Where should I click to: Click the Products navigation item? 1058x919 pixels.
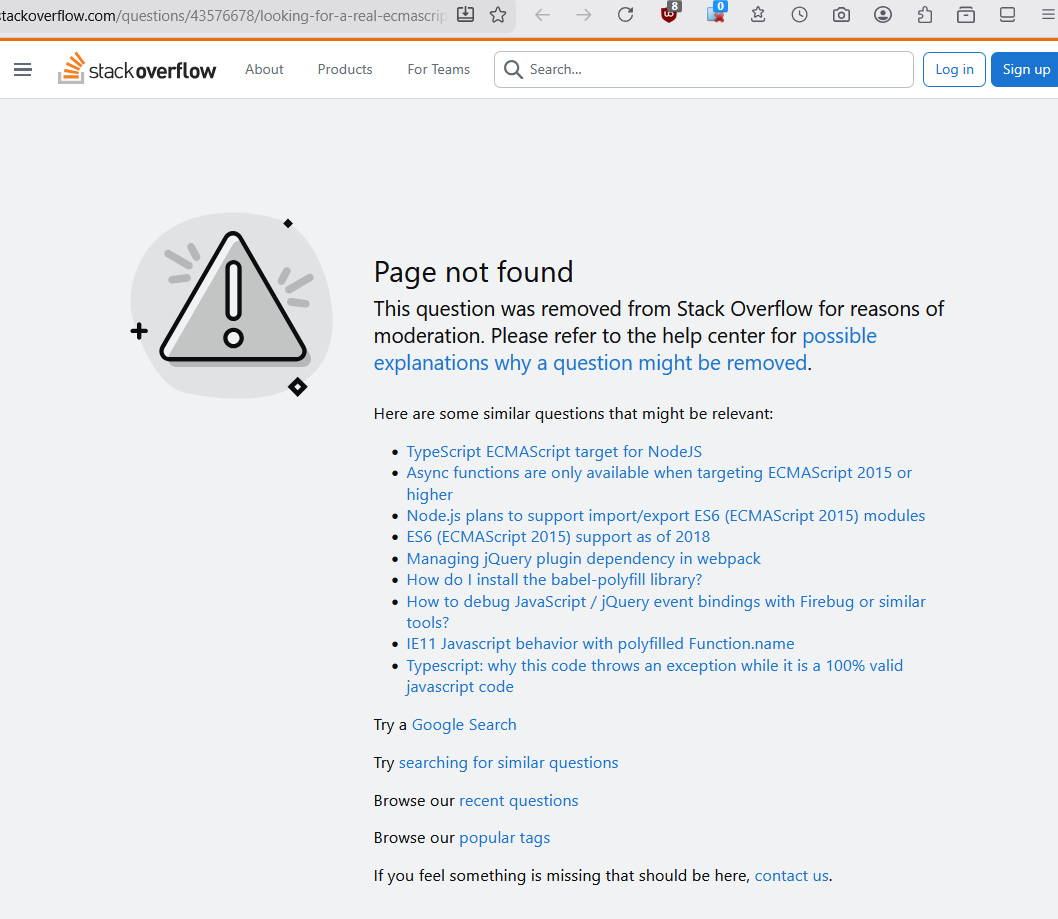pos(344,69)
